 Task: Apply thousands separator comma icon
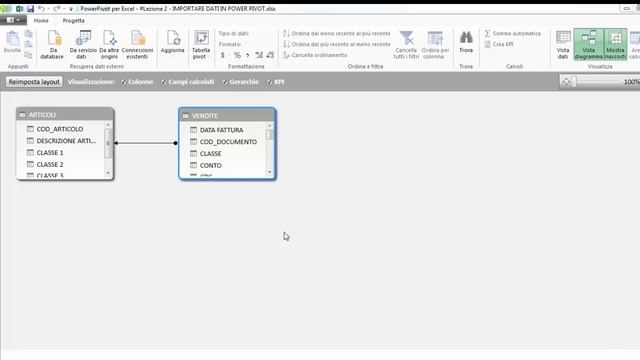pos(248,55)
